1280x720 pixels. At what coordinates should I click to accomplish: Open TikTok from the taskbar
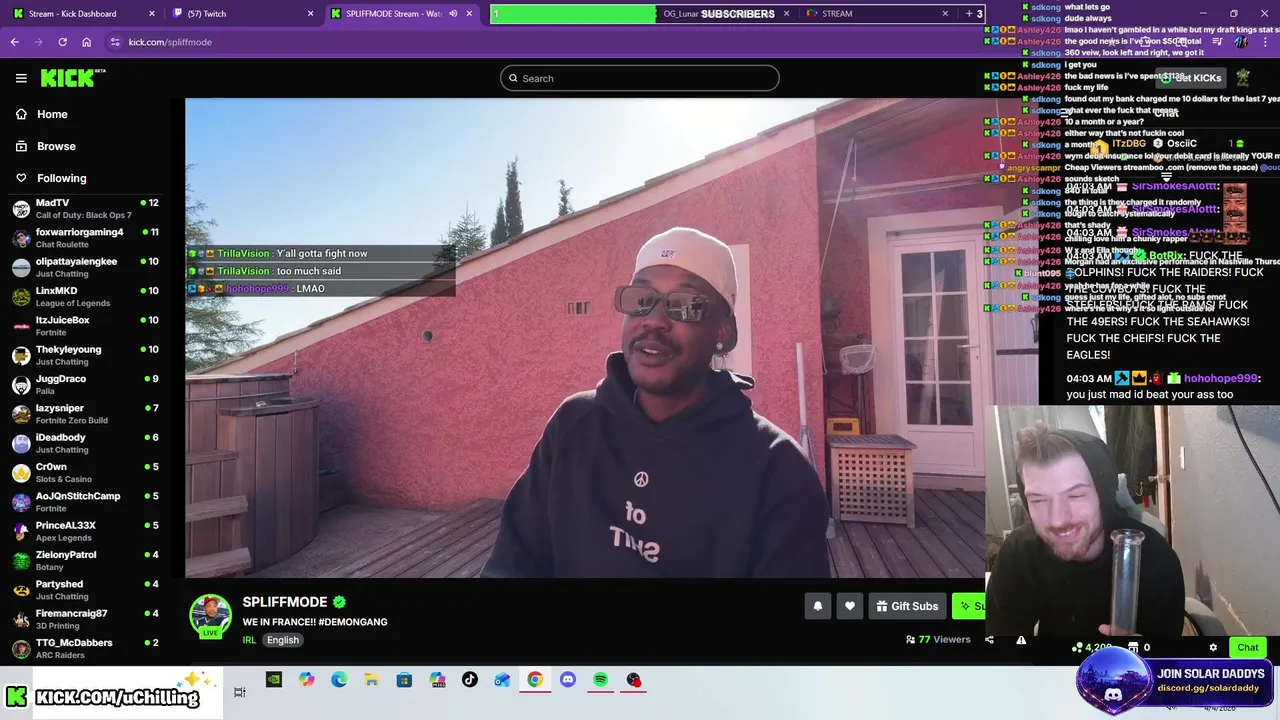tap(470, 680)
